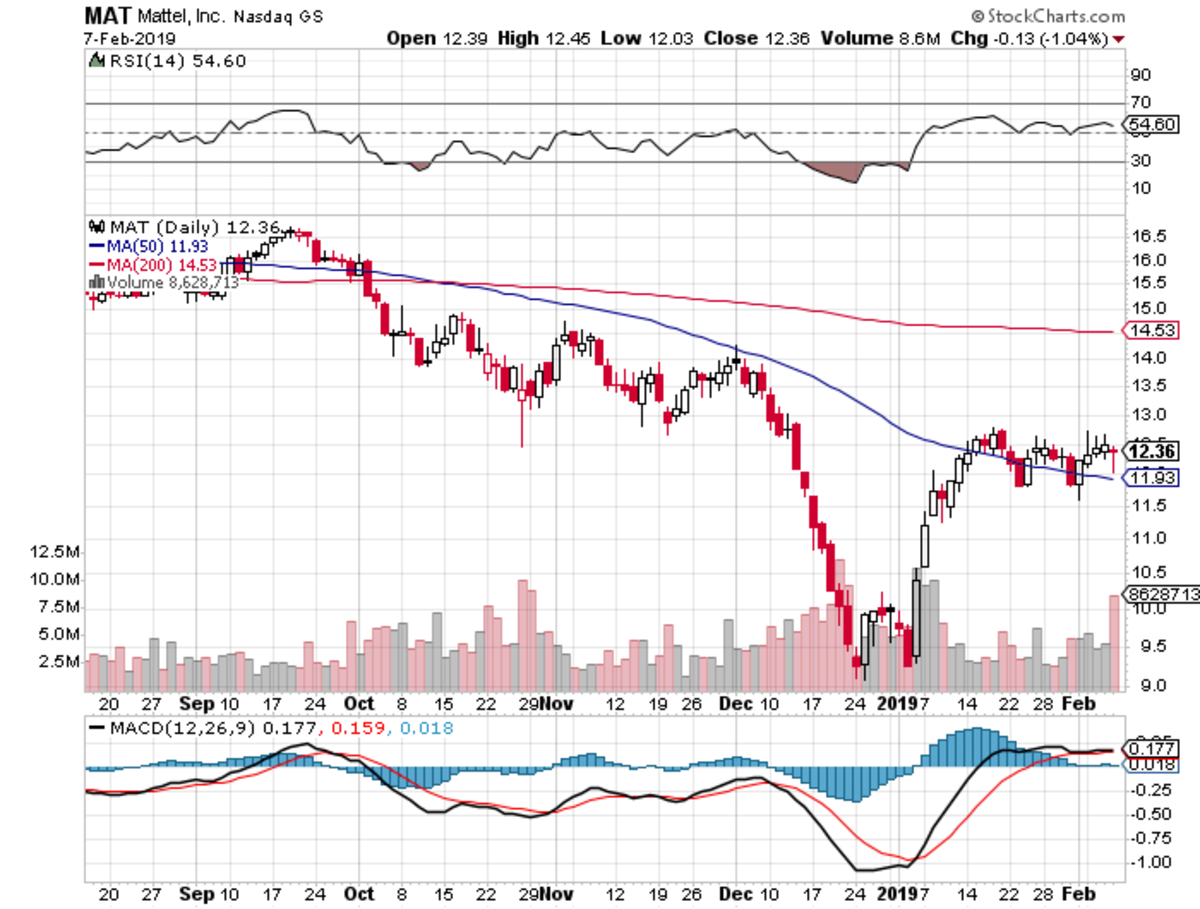Jump to the Oct label on price axis

click(x=358, y=702)
